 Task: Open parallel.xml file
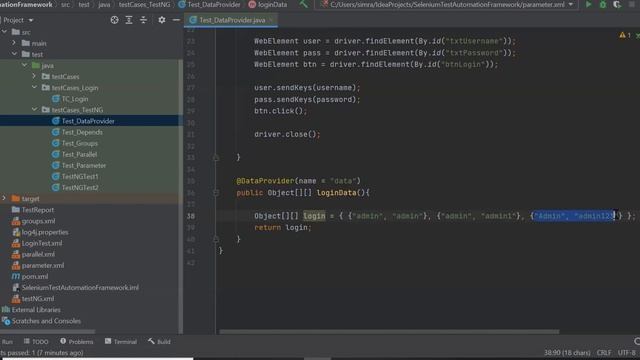(38, 254)
